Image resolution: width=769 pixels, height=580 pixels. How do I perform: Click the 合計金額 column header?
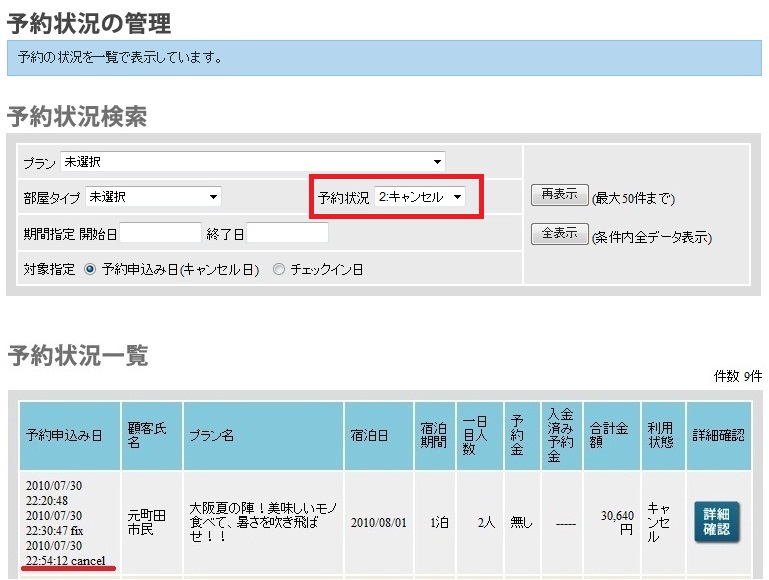[x=609, y=436]
